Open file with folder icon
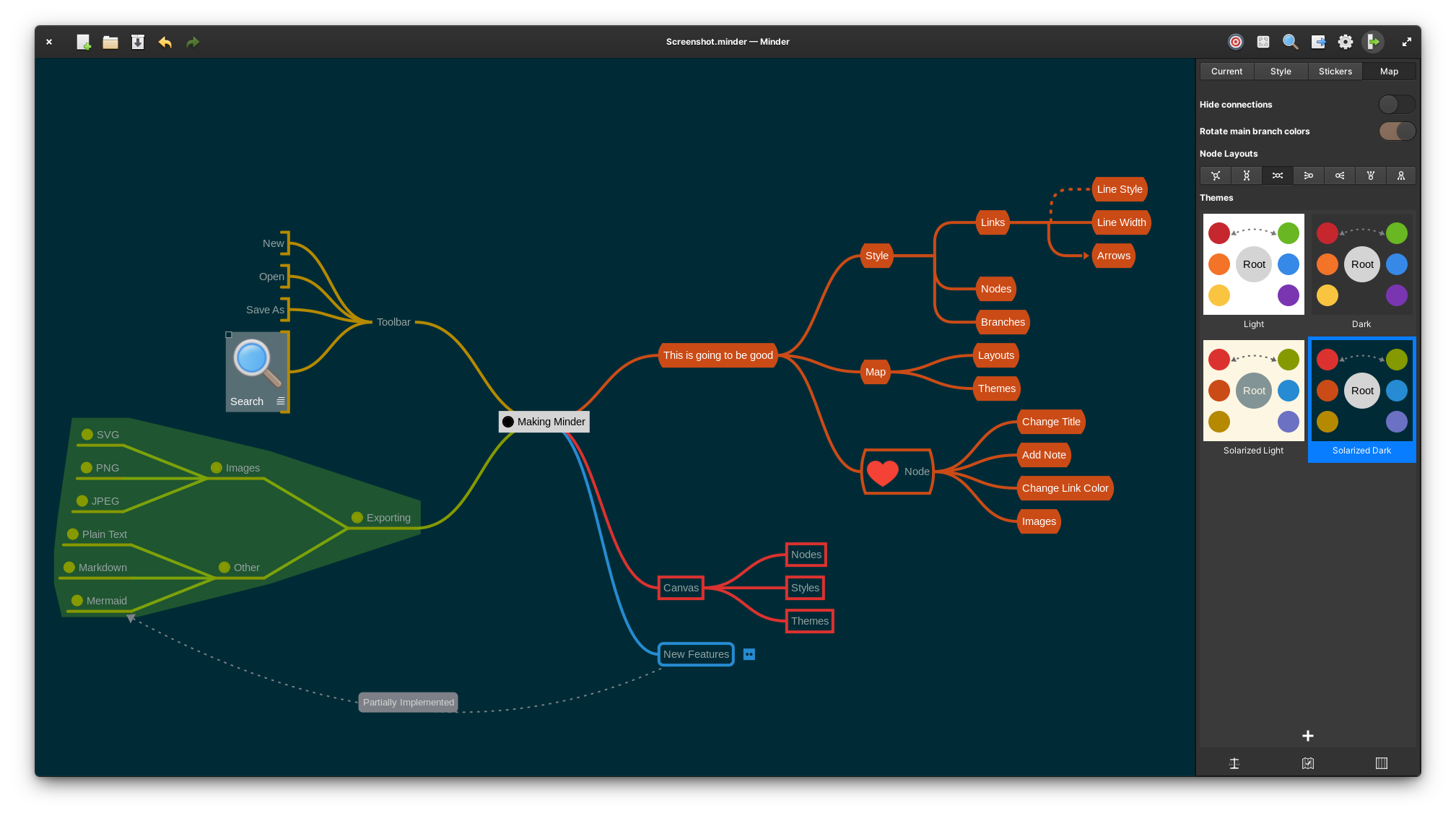1456x821 pixels. pyautogui.click(x=110, y=42)
